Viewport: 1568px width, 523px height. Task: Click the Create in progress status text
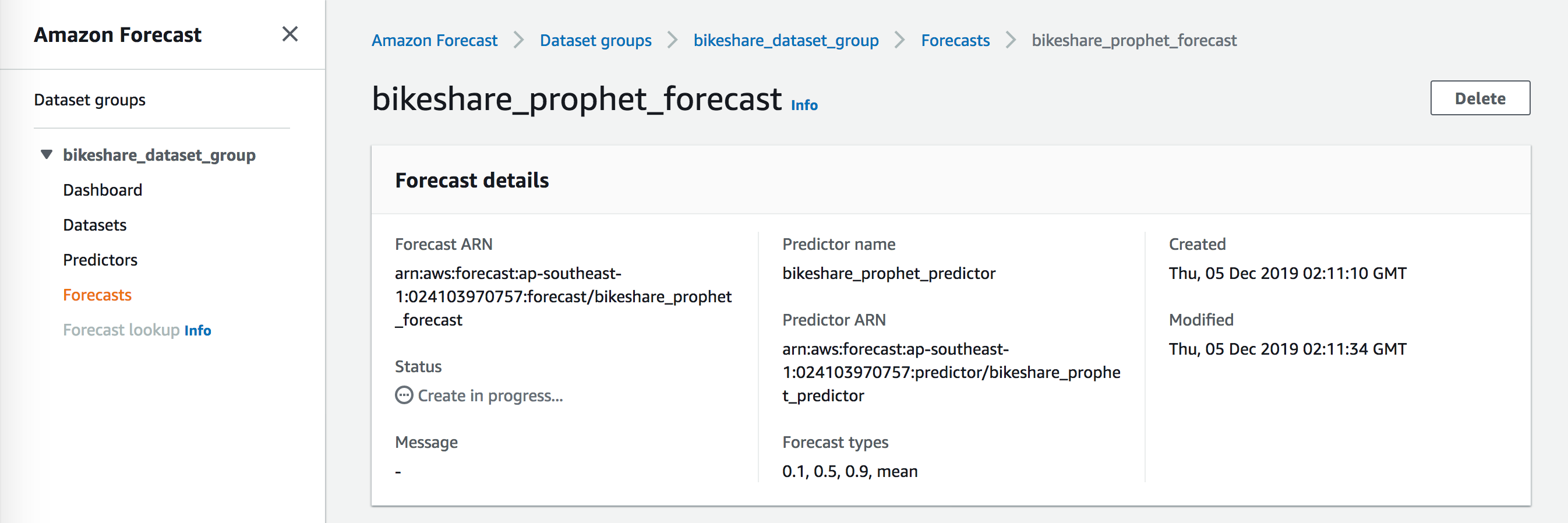[x=490, y=396]
